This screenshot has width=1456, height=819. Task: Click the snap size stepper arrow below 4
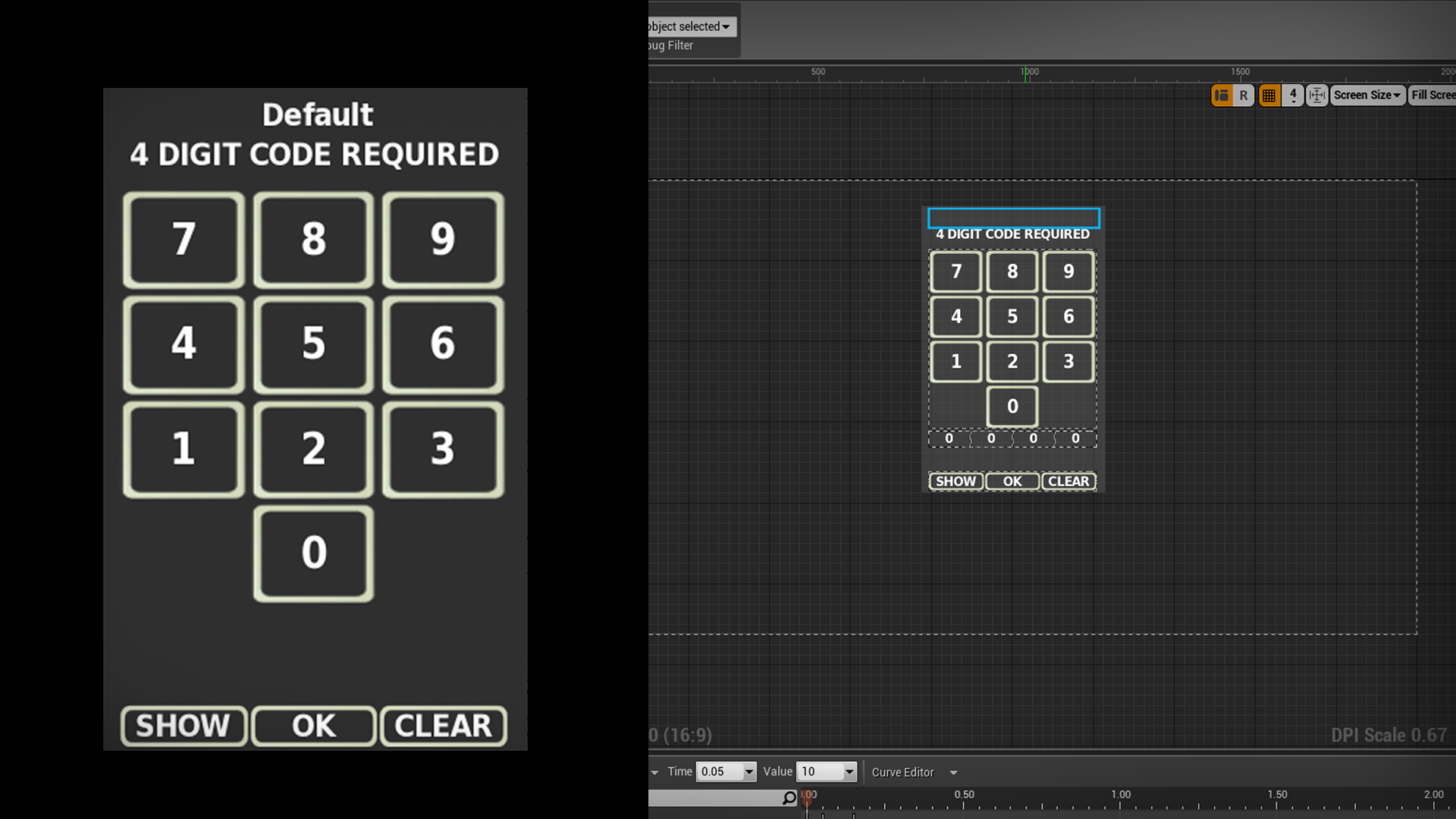coord(1293,101)
